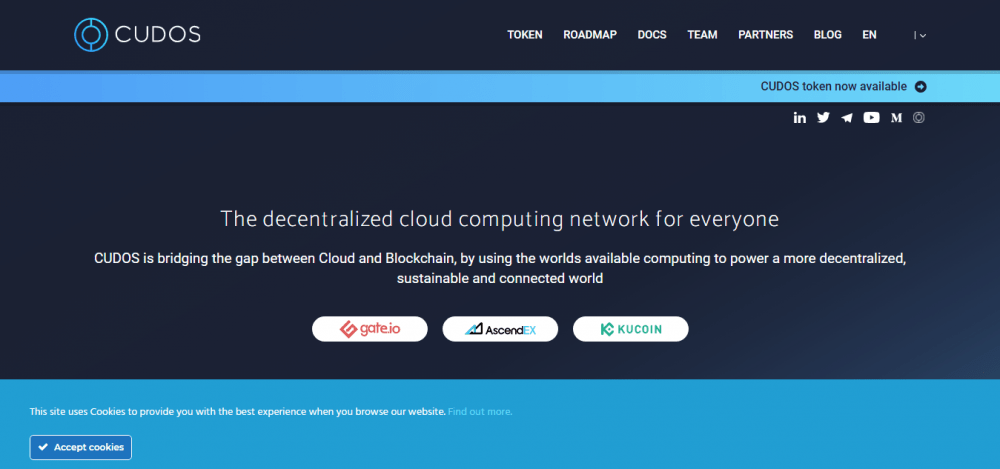Click the headline 'The decentralized cloud computing network for everyone'

click(x=499, y=220)
